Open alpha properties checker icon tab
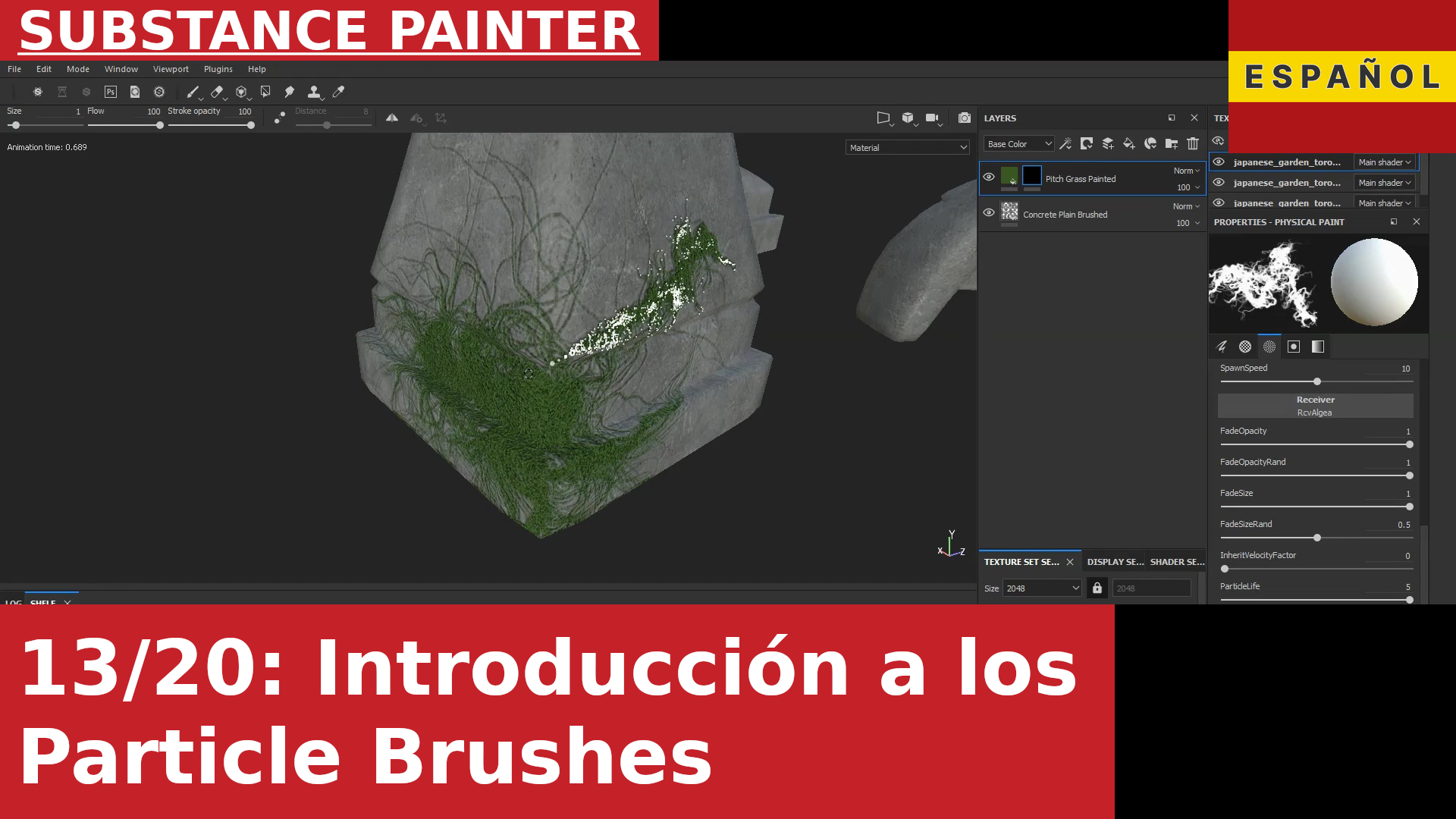 (1245, 347)
